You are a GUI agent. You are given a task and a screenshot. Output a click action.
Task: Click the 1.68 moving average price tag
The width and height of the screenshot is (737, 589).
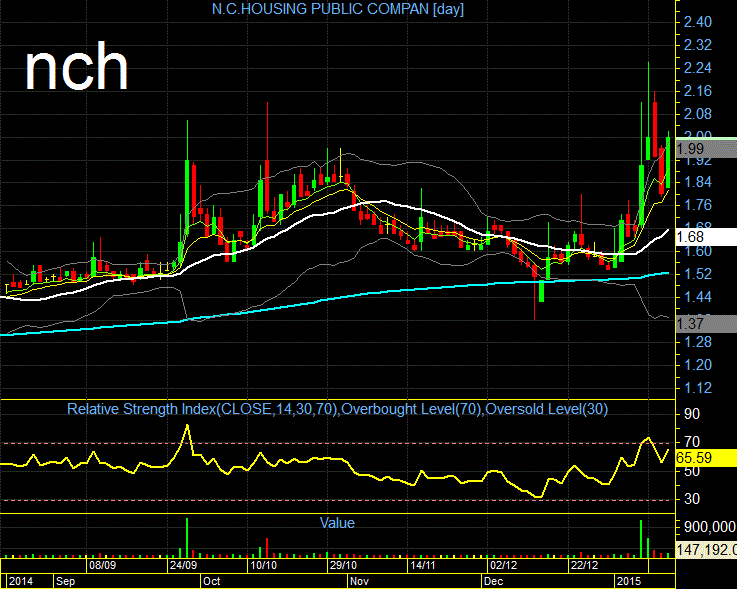706,237
